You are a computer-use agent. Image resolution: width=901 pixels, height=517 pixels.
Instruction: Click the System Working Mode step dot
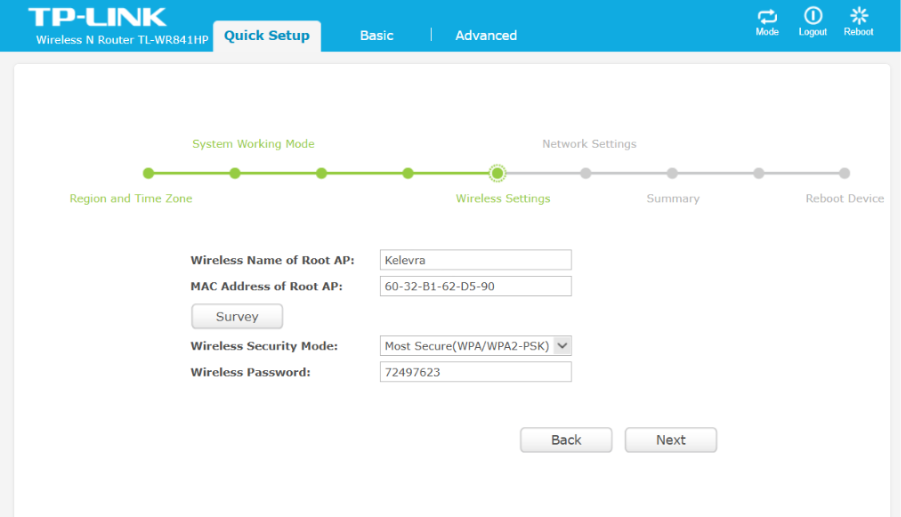point(235,173)
